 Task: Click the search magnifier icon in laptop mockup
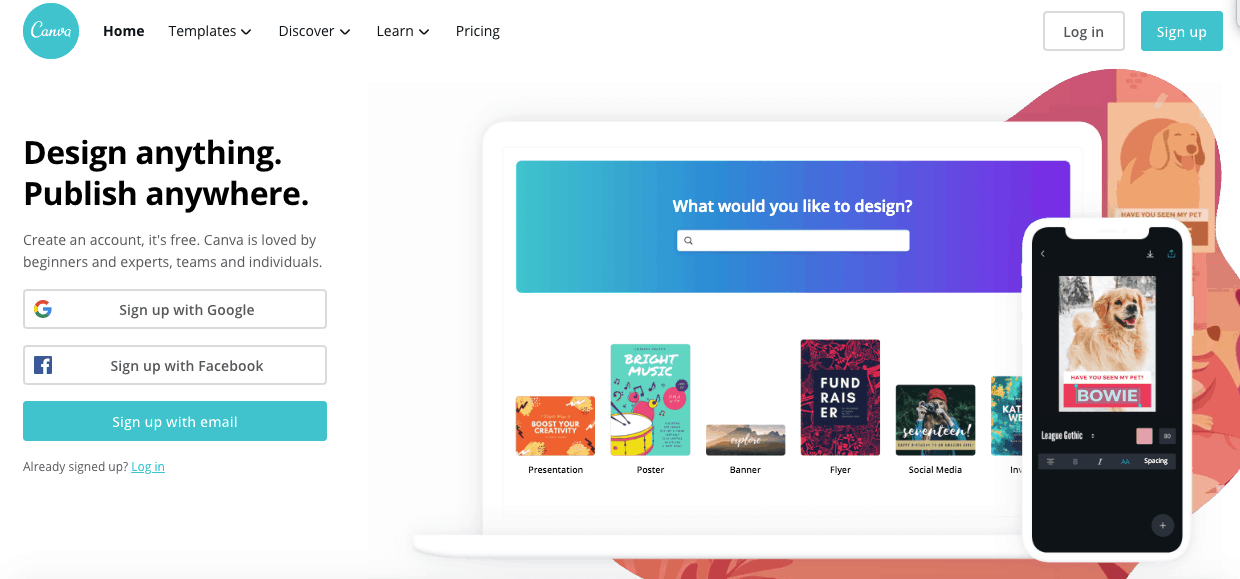point(688,241)
